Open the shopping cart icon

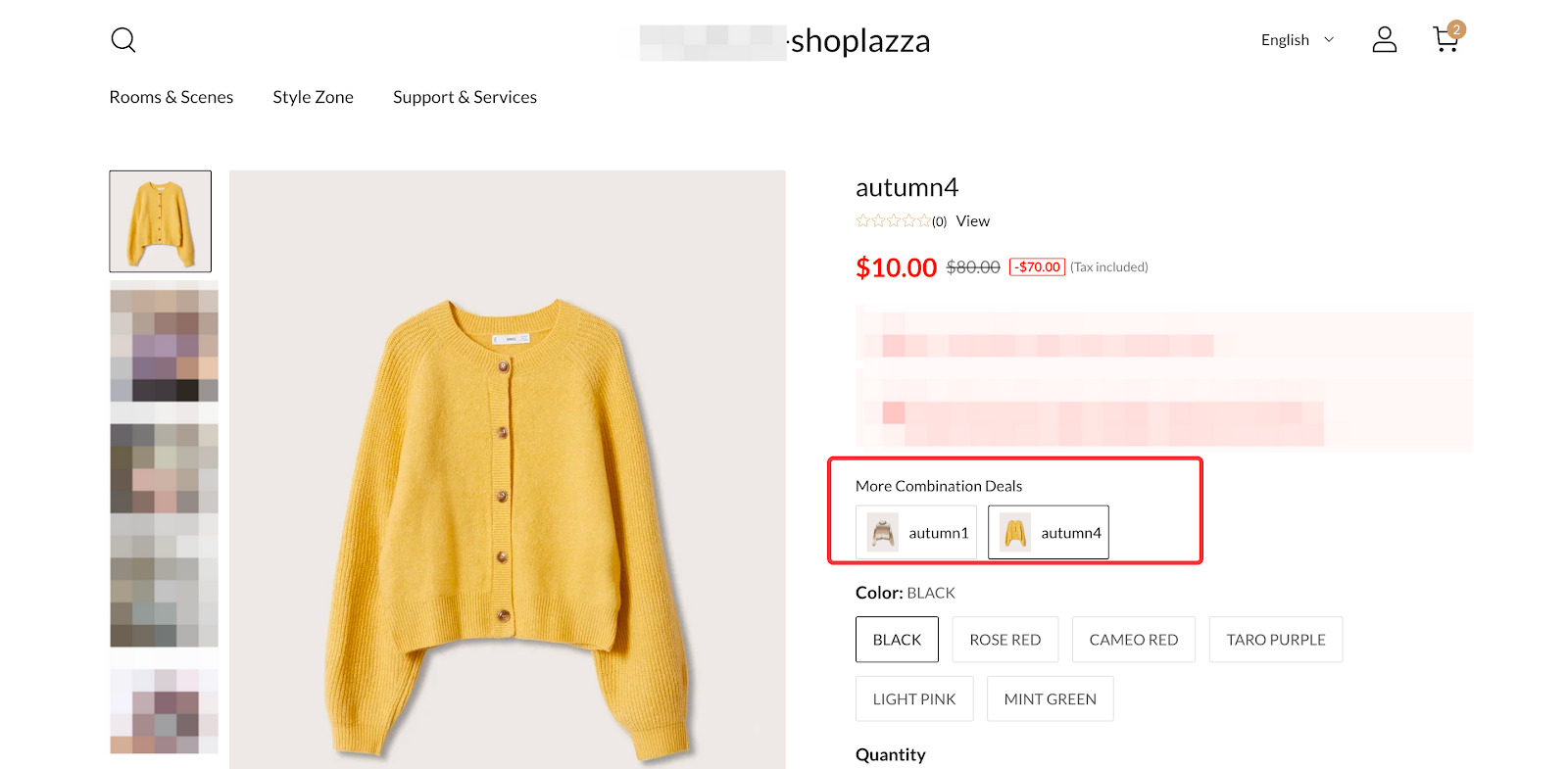pos(1445,41)
